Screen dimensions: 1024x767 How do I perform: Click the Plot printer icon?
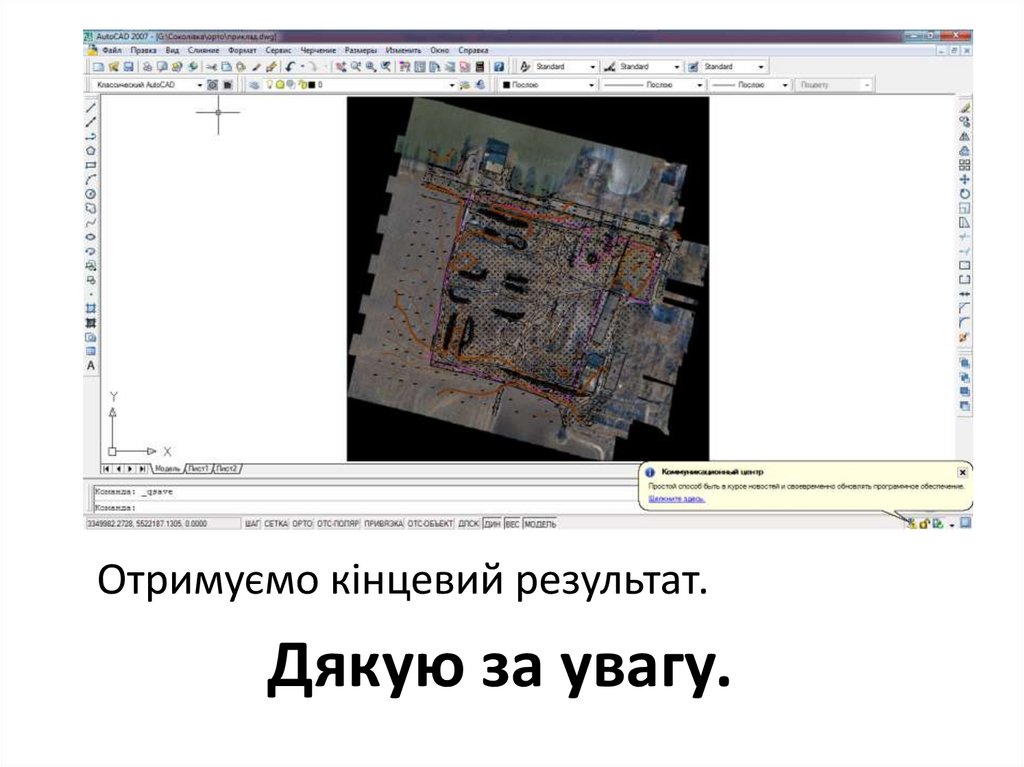click(148, 67)
